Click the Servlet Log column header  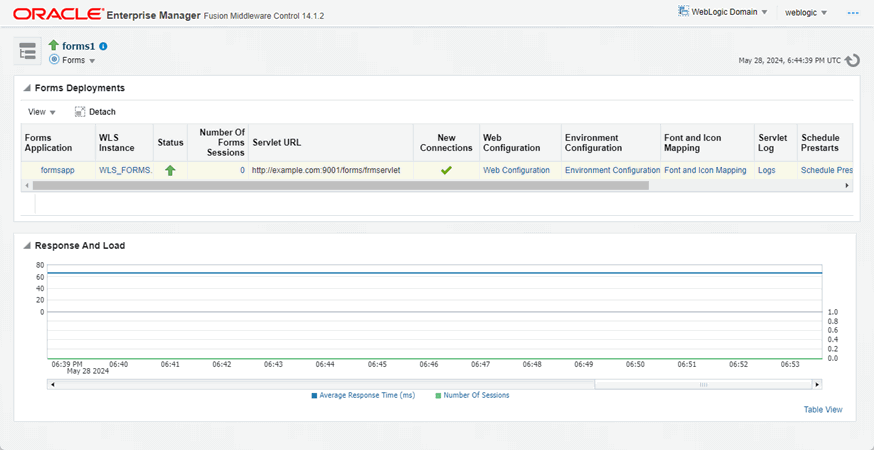point(775,143)
